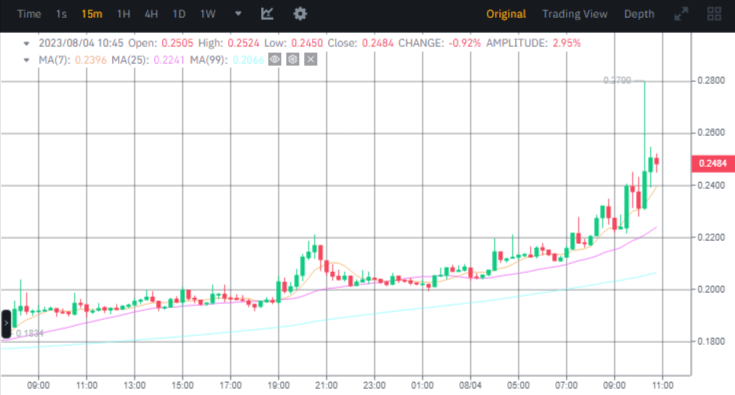The width and height of the screenshot is (735, 395).
Task: Open multi-chart grid layout icon
Action: pos(714,14)
